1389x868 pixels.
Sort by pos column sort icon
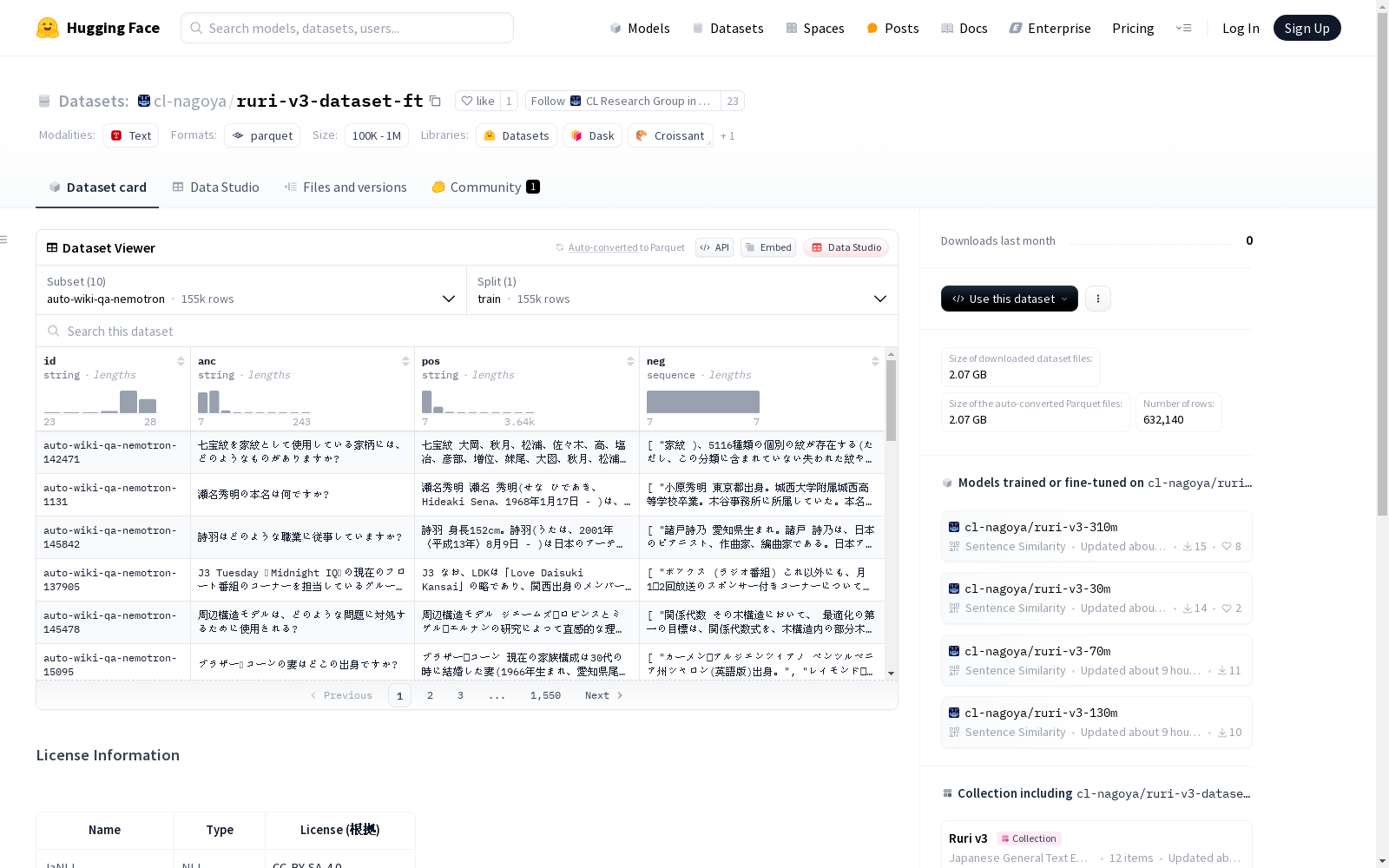click(x=630, y=361)
